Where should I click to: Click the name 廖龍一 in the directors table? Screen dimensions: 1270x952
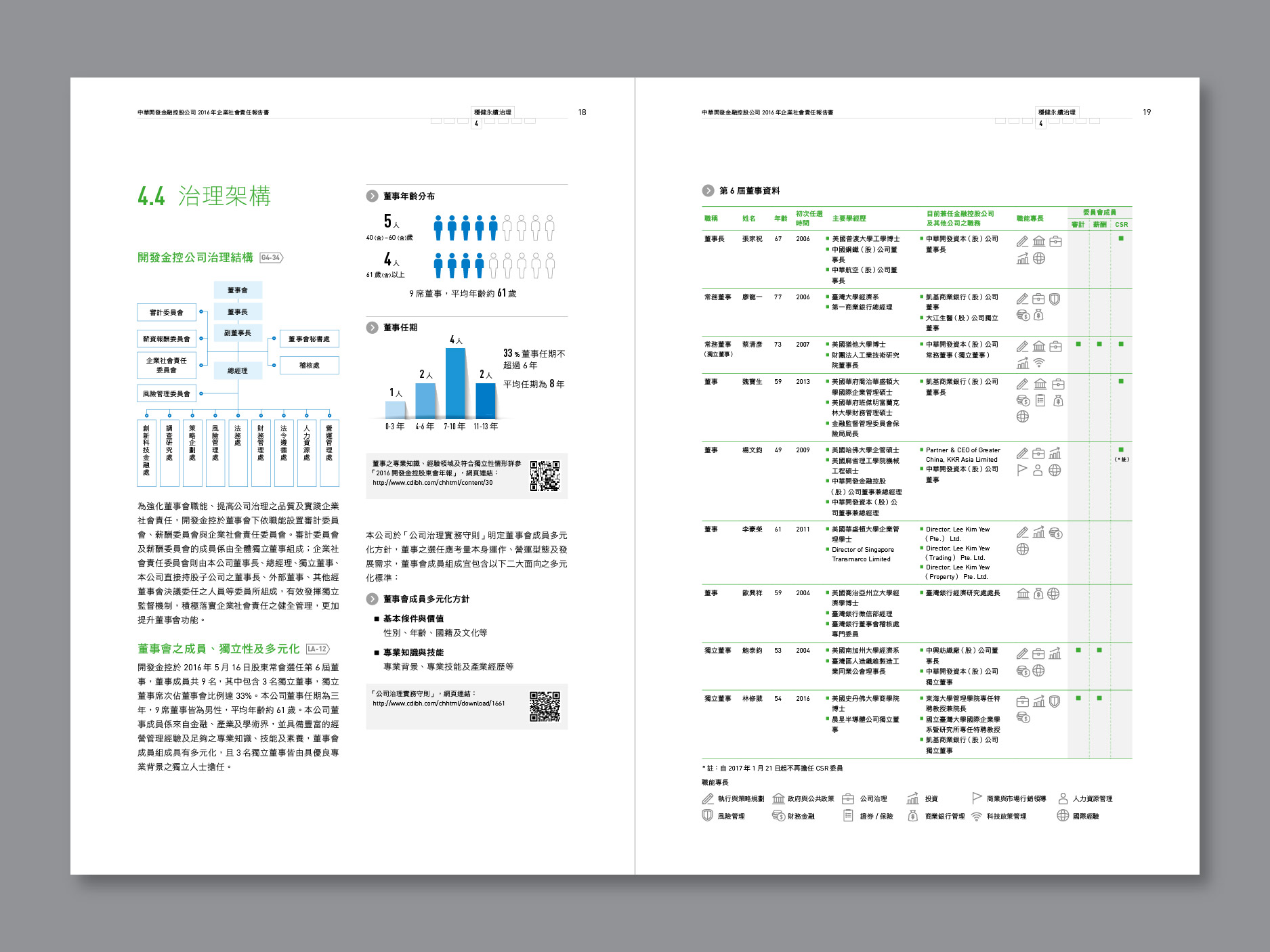coord(753,297)
